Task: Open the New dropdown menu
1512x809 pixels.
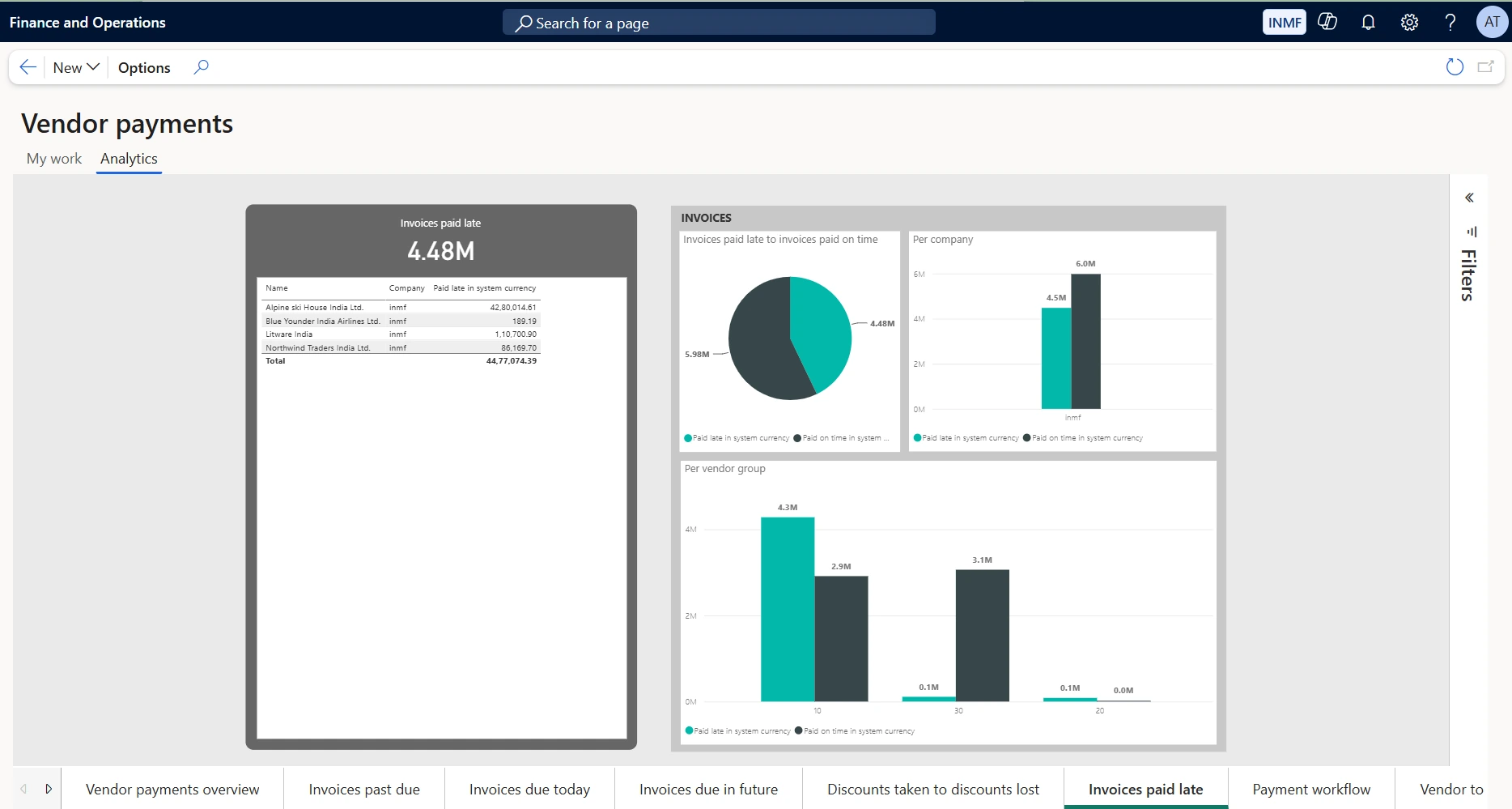Action: point(76,67)
